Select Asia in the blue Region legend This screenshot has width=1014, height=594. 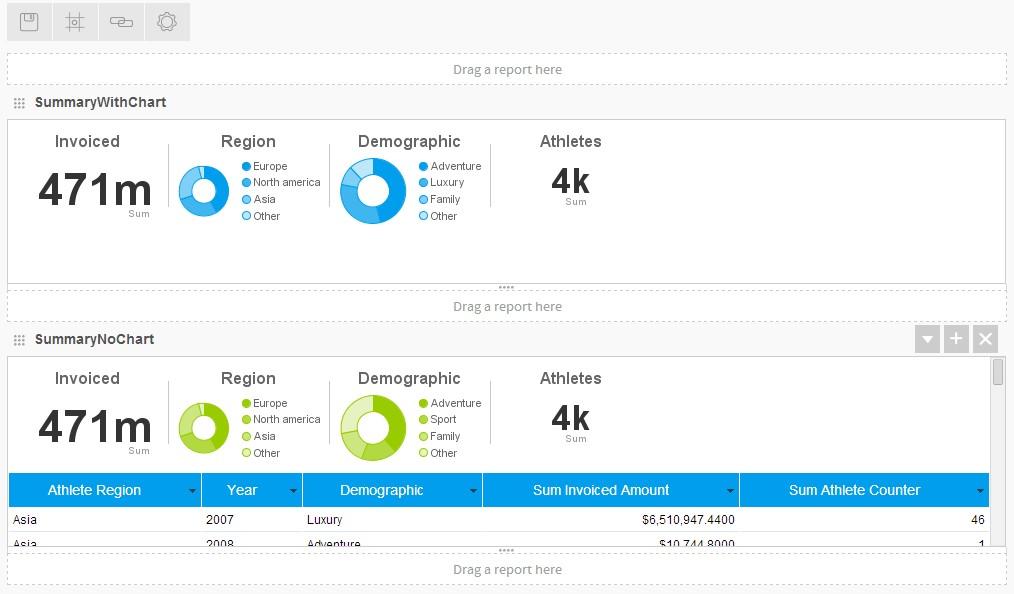coord(259,199)
